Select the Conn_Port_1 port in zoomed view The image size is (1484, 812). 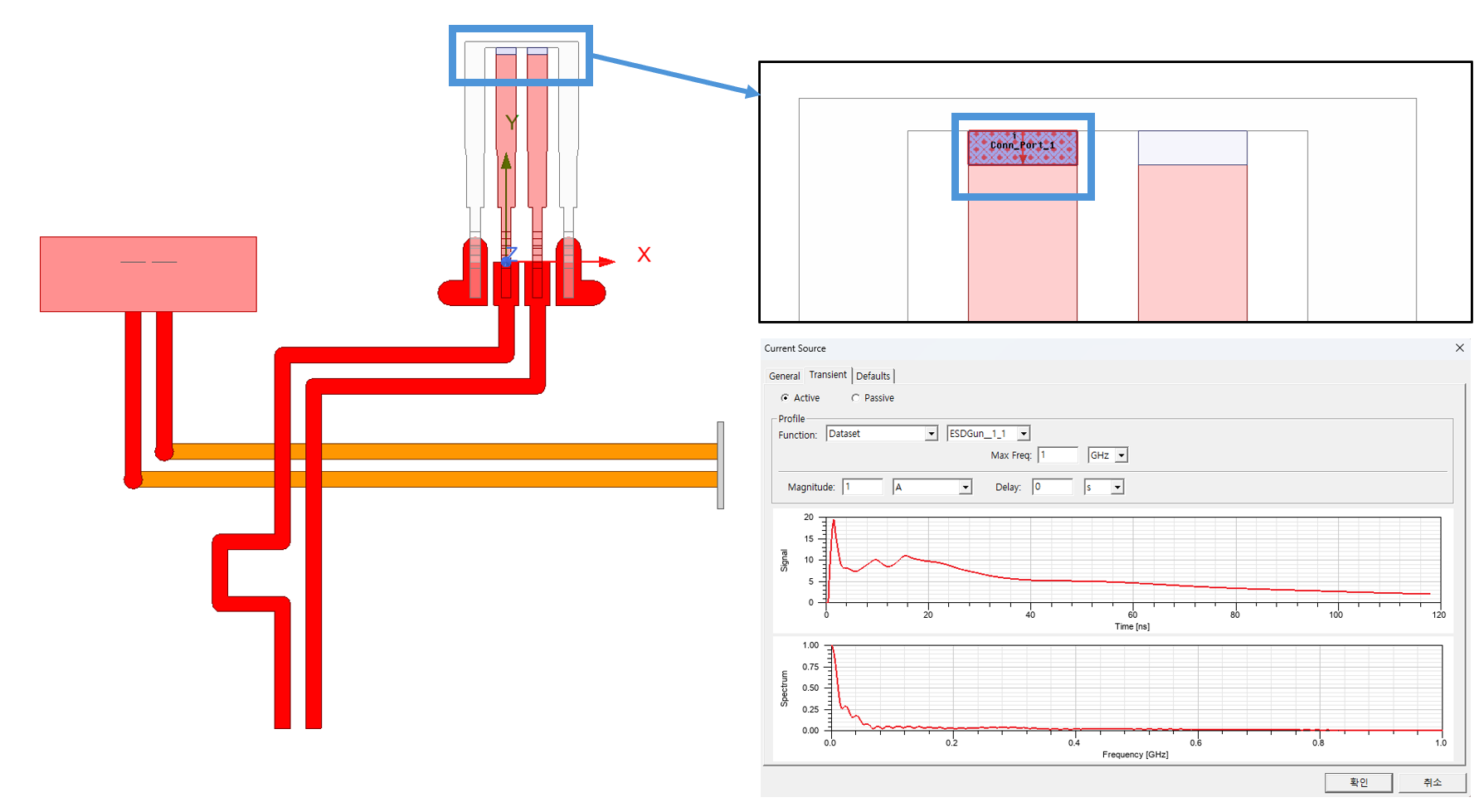tap(1022, 148)
